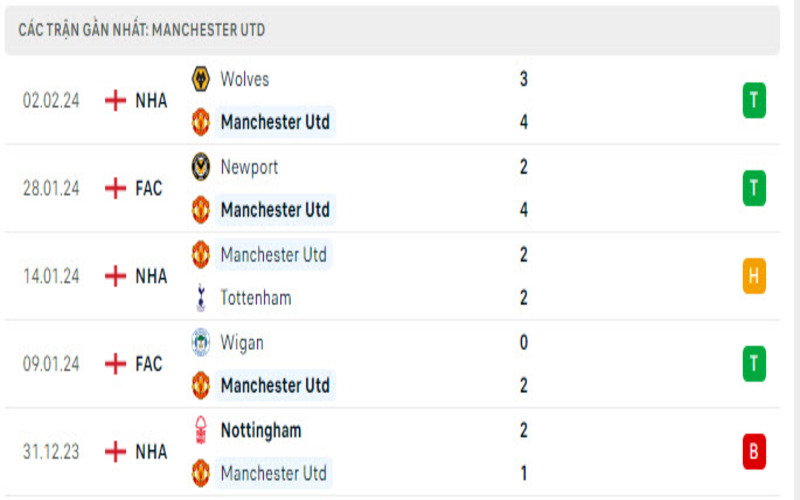Click England flag icon beside 31.12.23 NHA
The width and height of the screenshot is (800, 500).
tap(116, 452)
